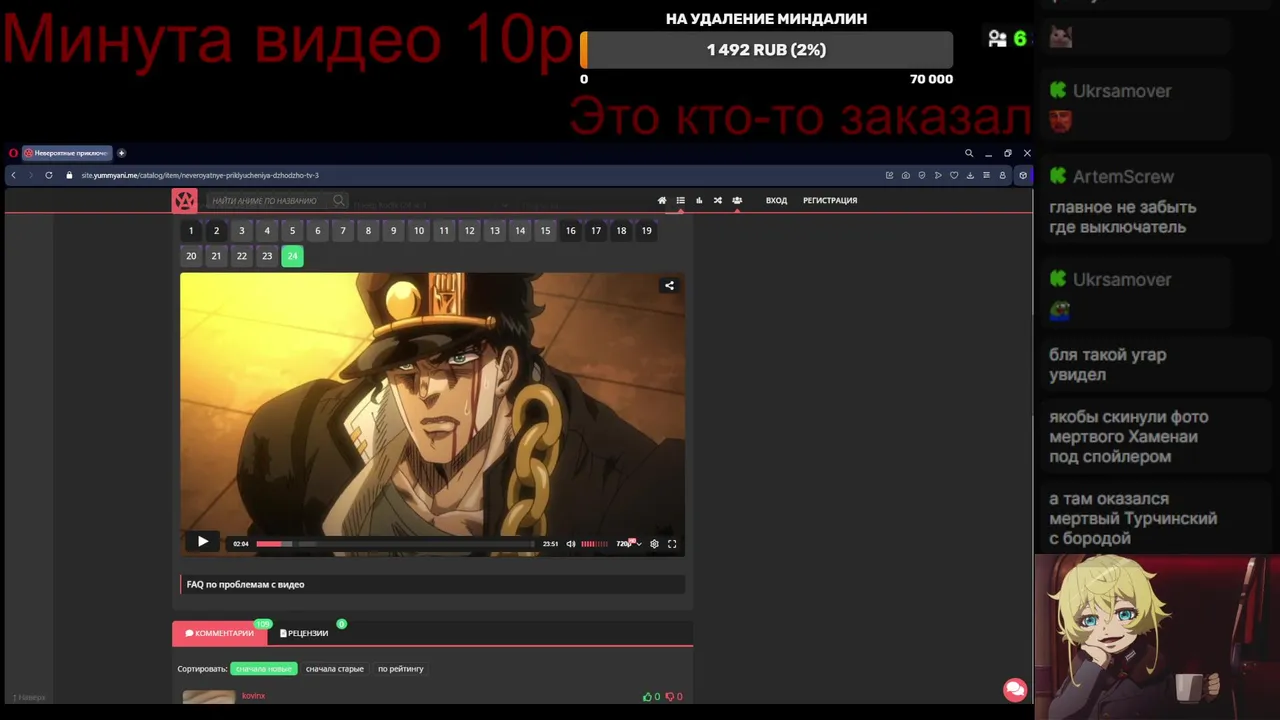The height and width of the screenshot is (720, 1280).
Task: Select episode 12
Action: [469, 231]
